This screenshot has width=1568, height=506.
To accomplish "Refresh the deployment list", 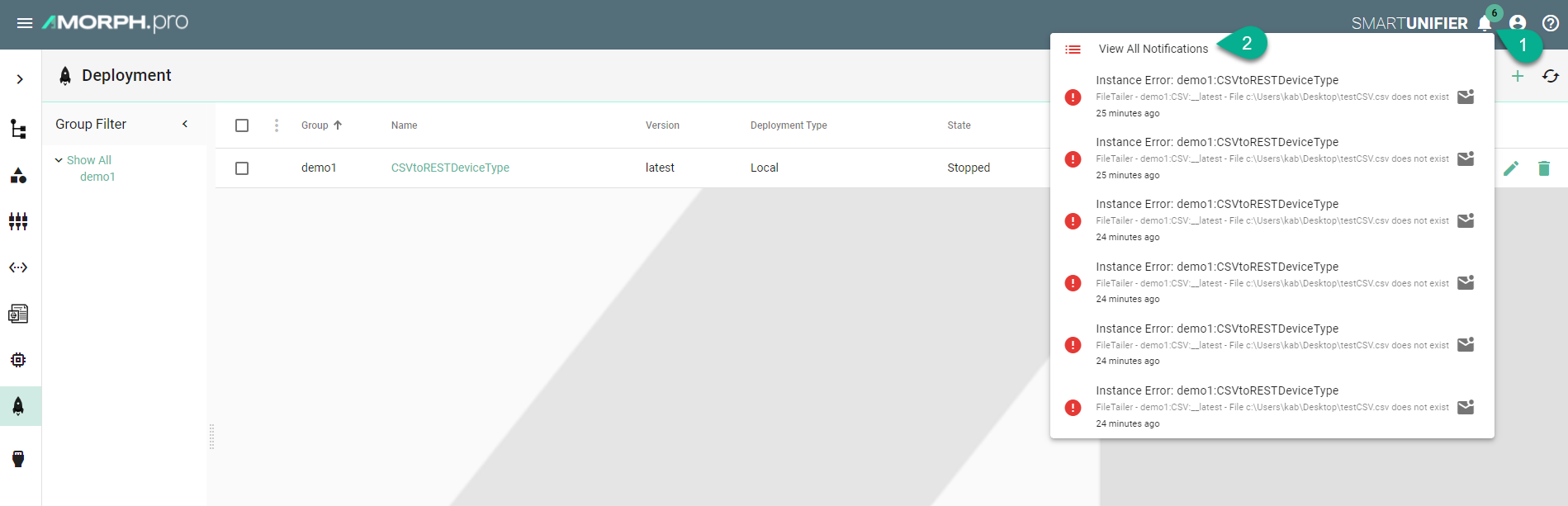I will 1550,76.
